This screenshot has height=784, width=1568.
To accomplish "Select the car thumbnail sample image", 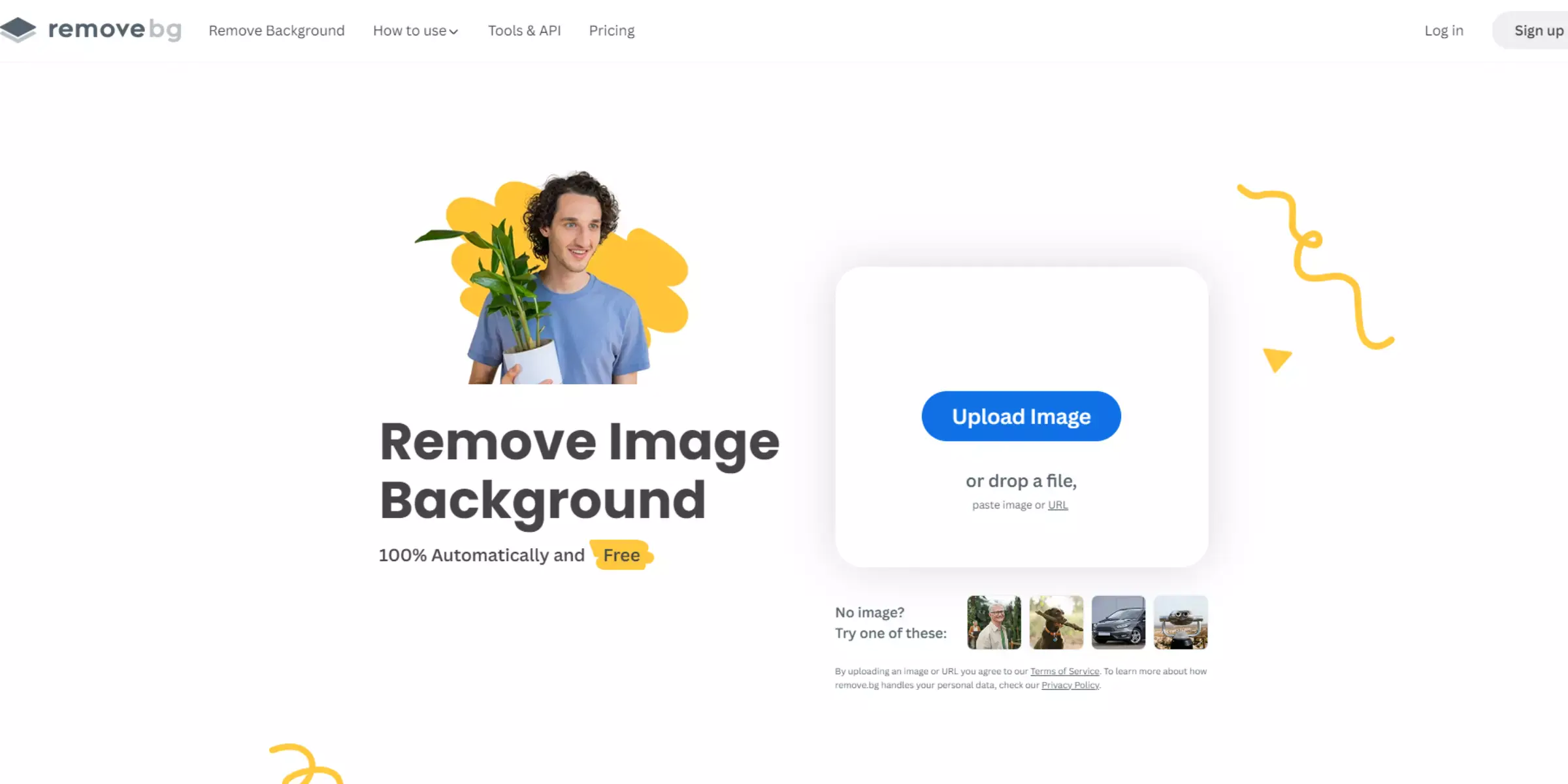I will 1118,622.
